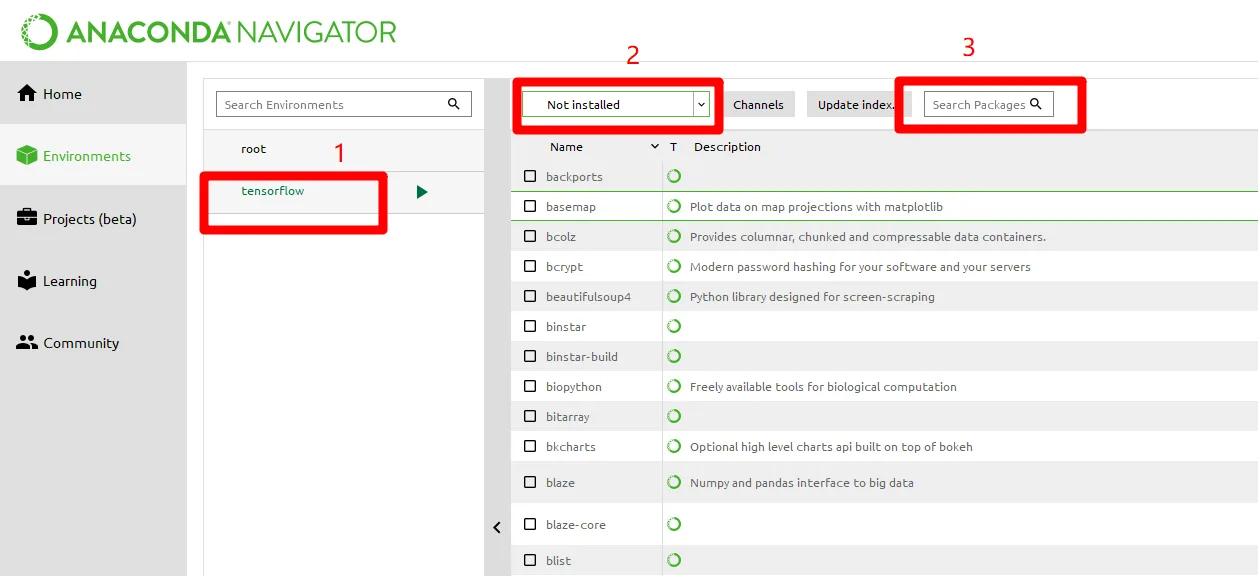Screen dimensions: 1258x576
Task: Check the bitarray package checkbox
Action: coord(530,416)
